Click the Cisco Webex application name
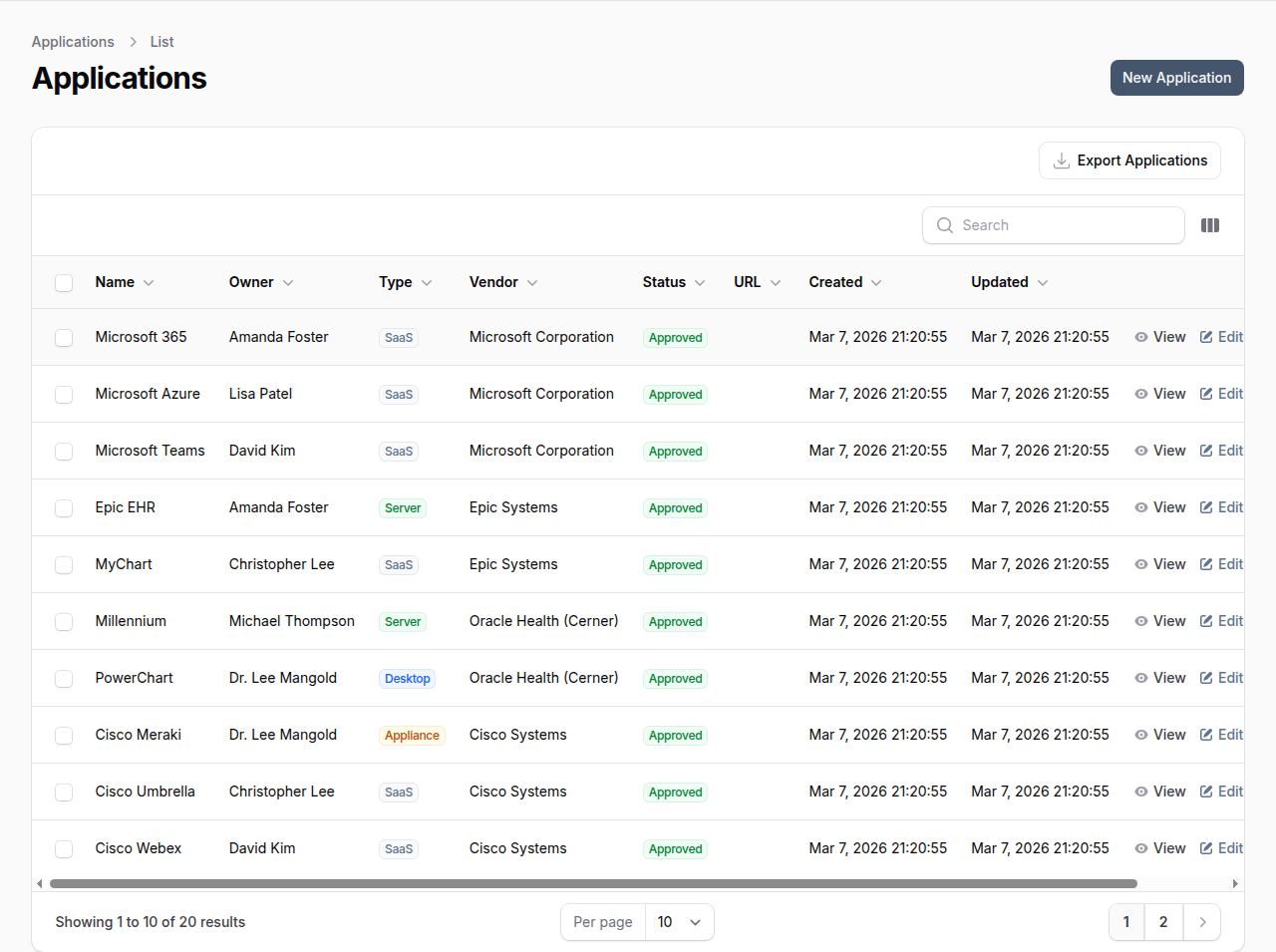Viewport: 1276px width, 952px height. [139, 848]
